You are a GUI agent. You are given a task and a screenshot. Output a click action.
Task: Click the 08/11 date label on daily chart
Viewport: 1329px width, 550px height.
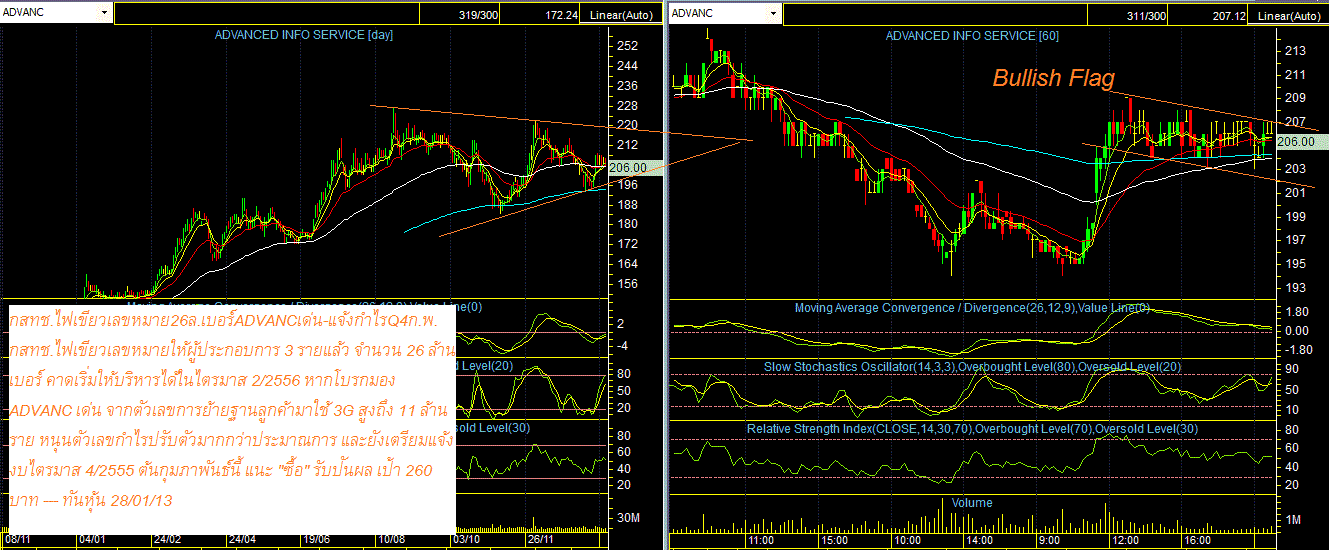[x=18, y=540]
